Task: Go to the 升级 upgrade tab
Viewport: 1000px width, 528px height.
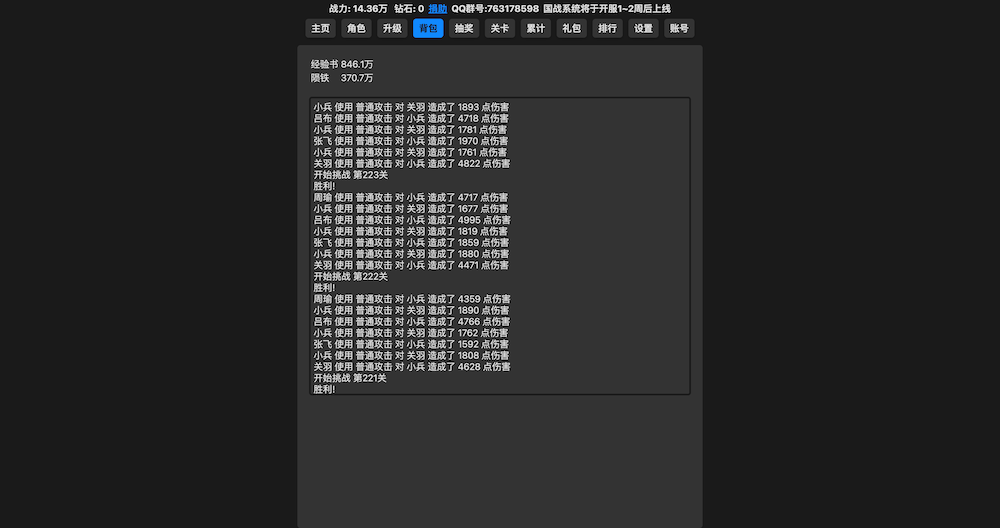Action: point(392,28)
